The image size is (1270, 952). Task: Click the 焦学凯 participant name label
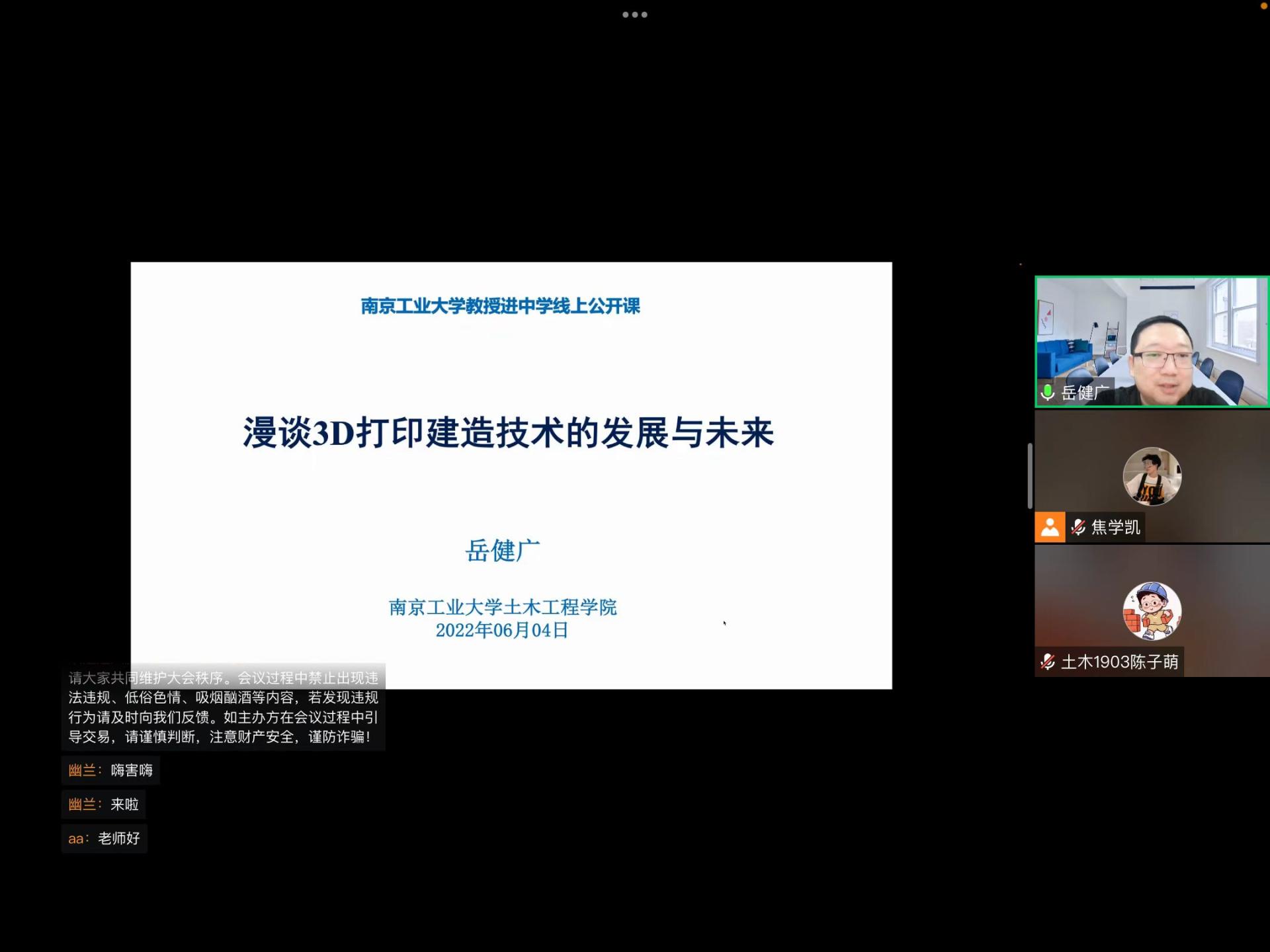[x=1115, y=527]
